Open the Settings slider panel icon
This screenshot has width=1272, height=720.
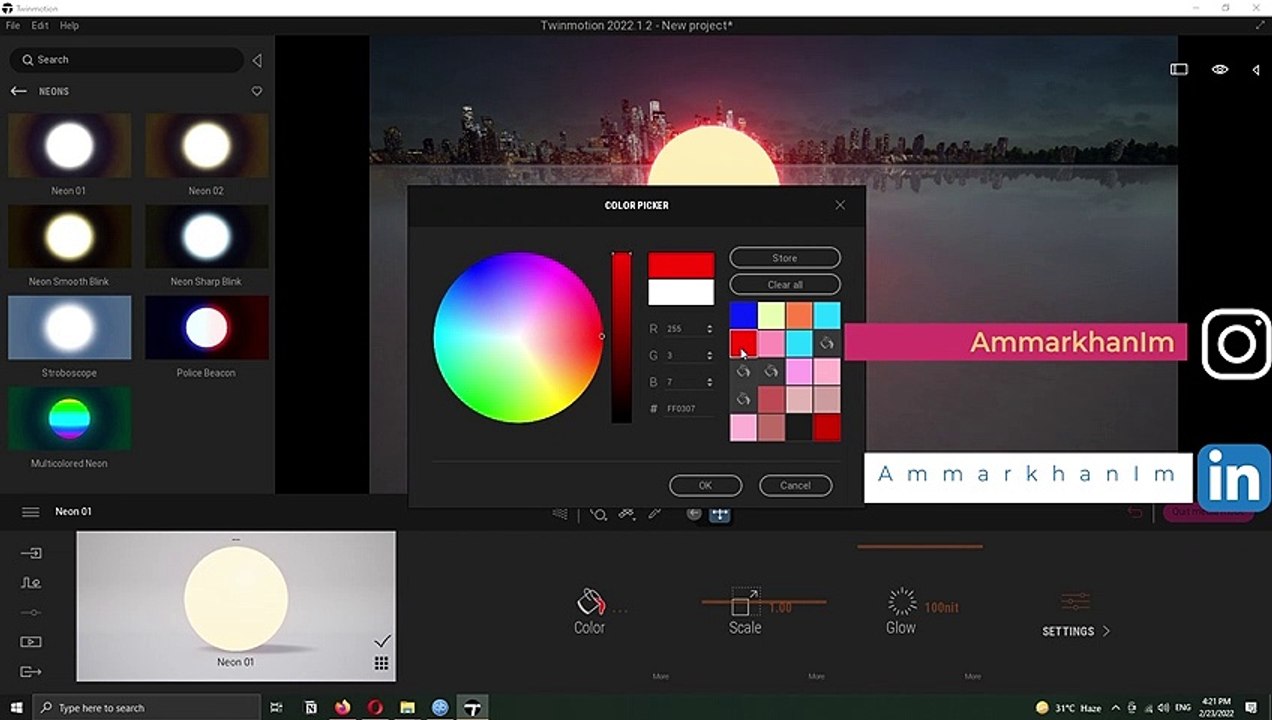pyautogui.click(x=31, y=612)
